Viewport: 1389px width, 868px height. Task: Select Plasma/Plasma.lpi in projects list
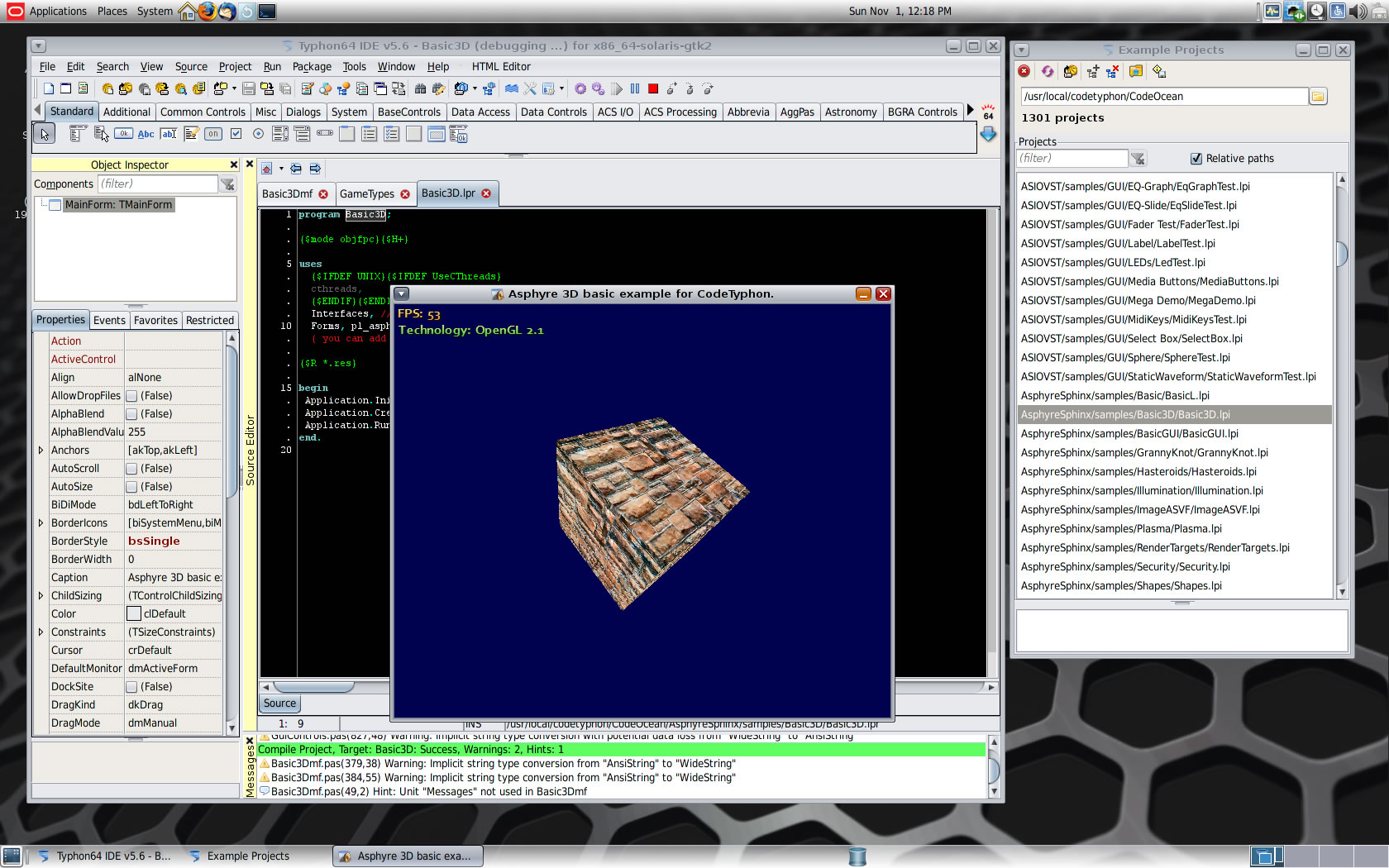[x=1174, y=529]
